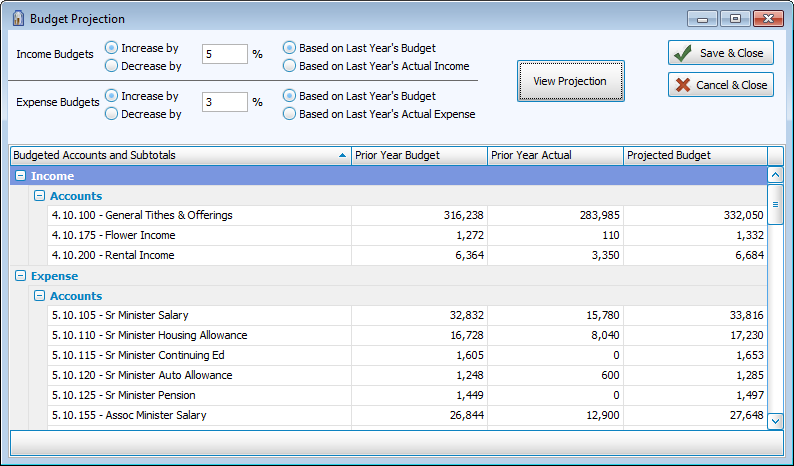Select Expense Budgets 'Increase by' option
794x466 pixels.
111,97
